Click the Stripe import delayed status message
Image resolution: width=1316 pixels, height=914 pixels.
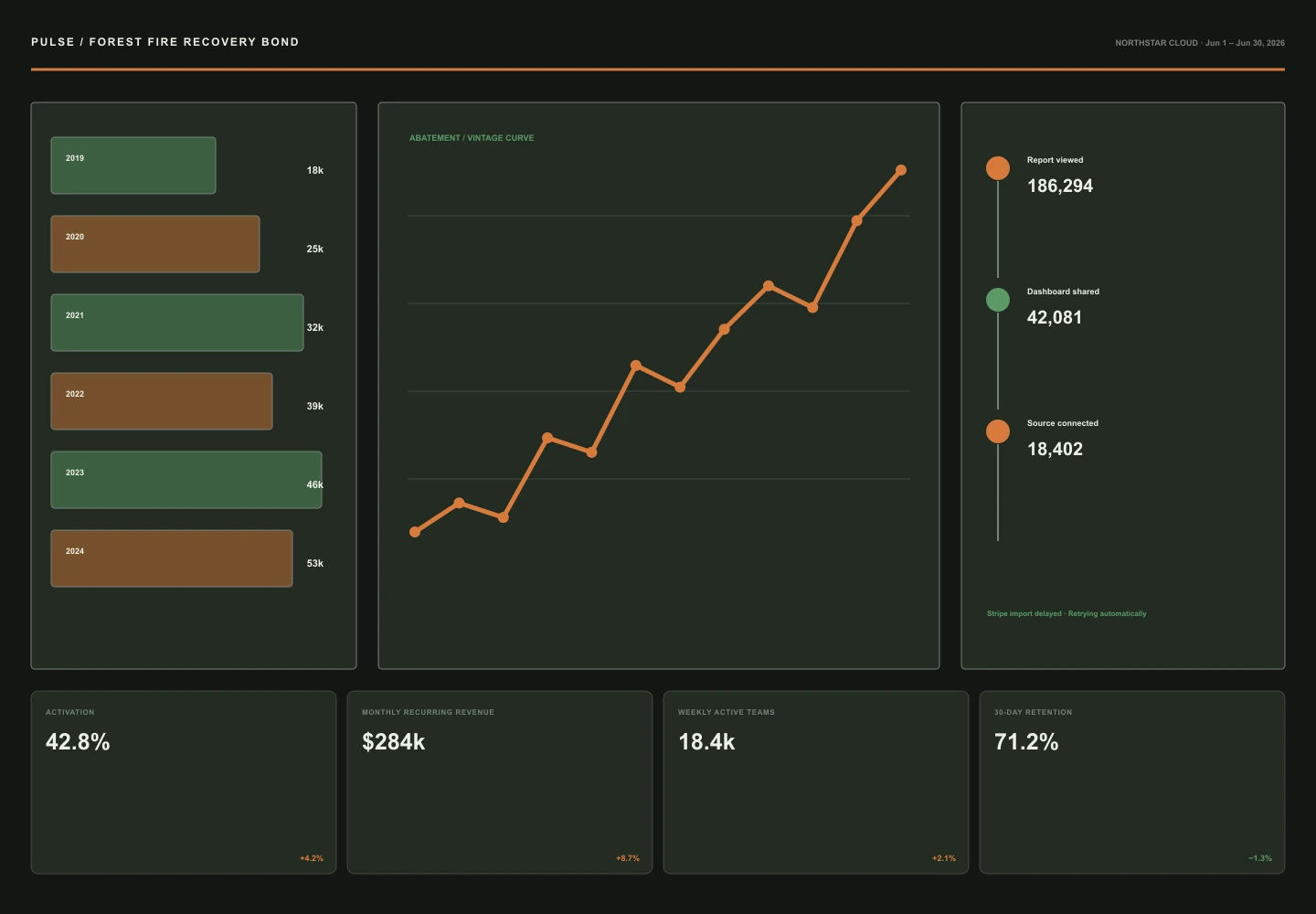1067,614
